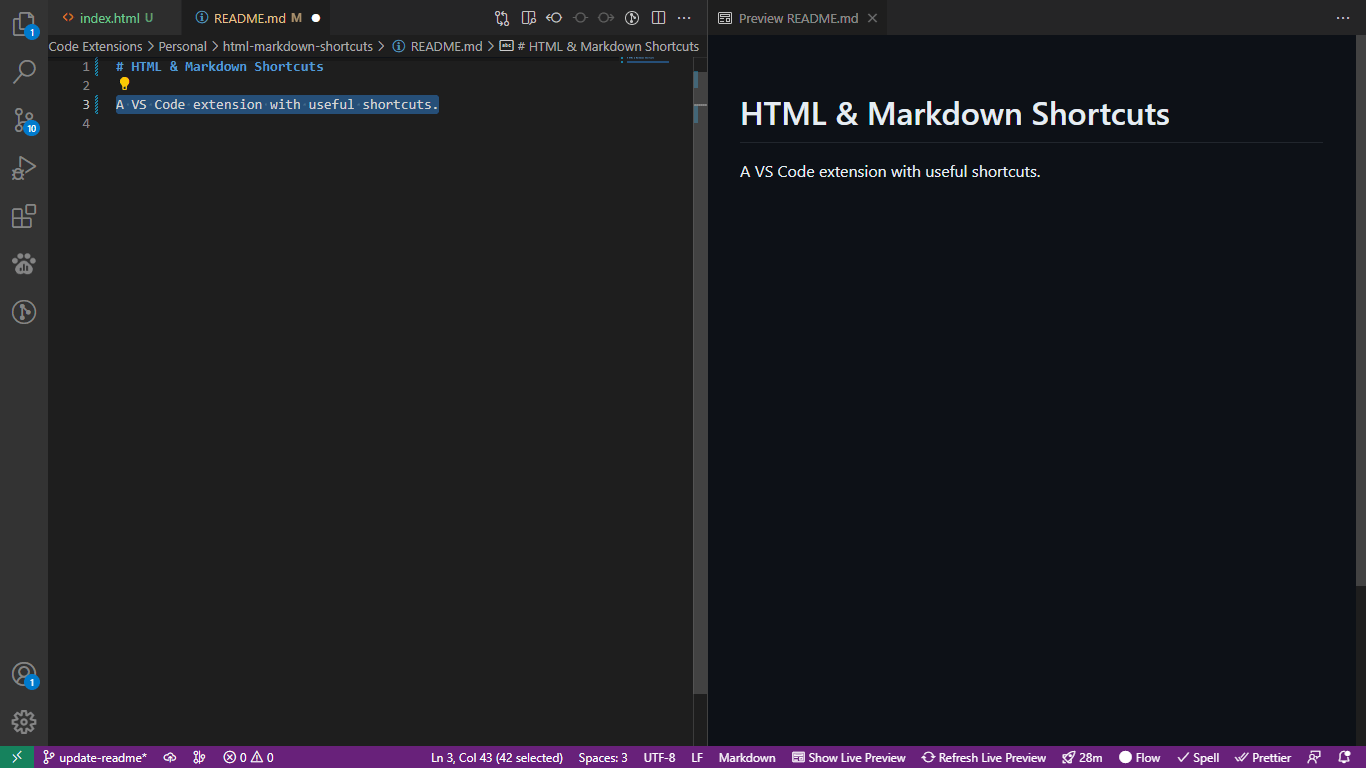Open Source Control view with 10 changes
The height and width of the screenshot is (768, 1366).
[x=24, y=120]
